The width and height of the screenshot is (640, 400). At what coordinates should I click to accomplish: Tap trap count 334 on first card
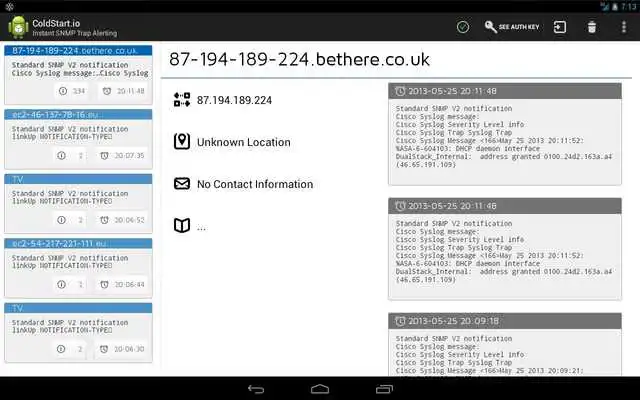tap(79, 91)
